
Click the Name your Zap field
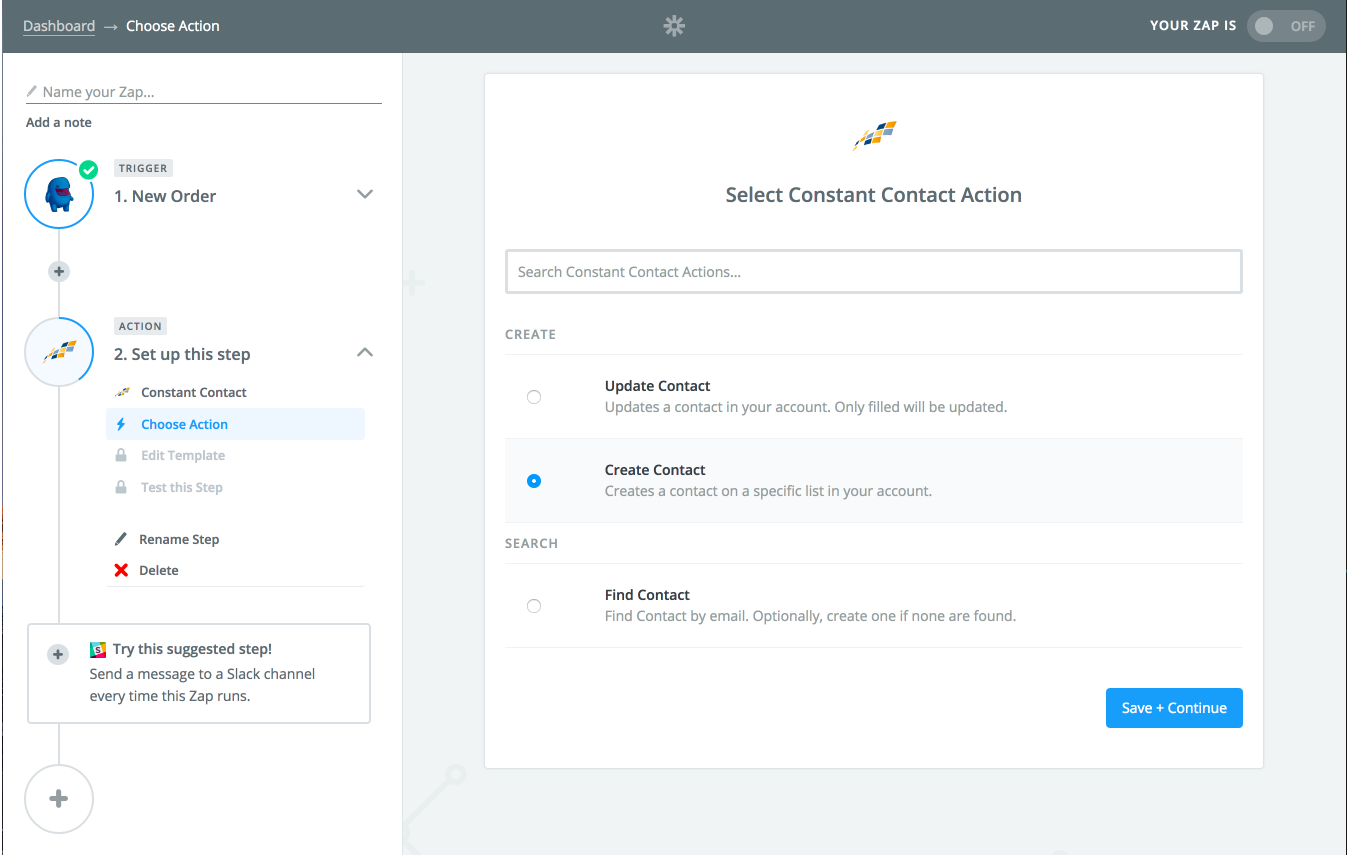[x=204, y=91]
